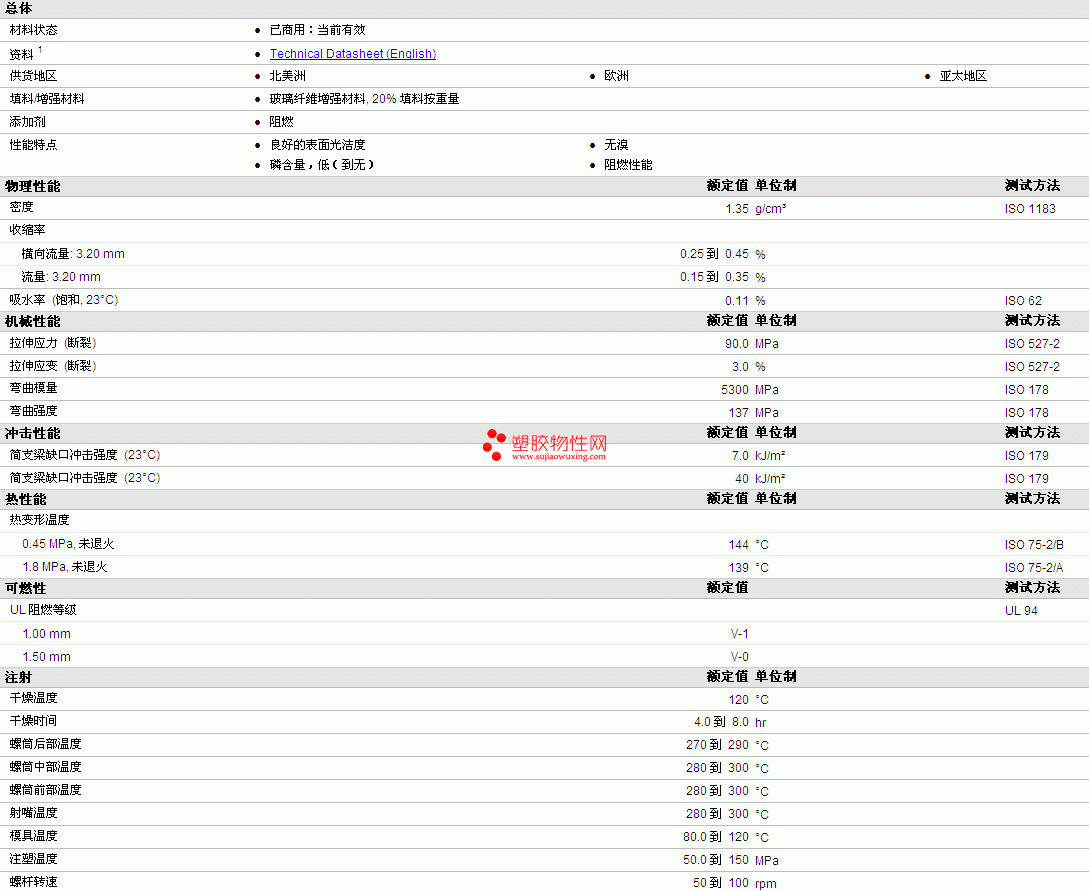
Task: Click the 1.50 mm thickness label
Action: click(x=47, y=657)
